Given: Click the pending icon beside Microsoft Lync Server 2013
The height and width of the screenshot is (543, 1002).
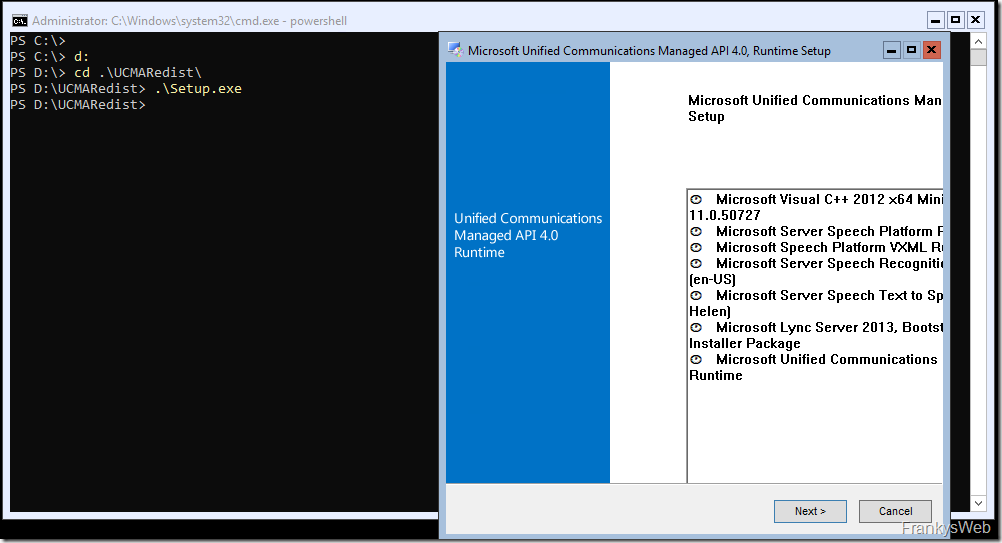Looking at the screenshot, I should click(x=696, y=328).
